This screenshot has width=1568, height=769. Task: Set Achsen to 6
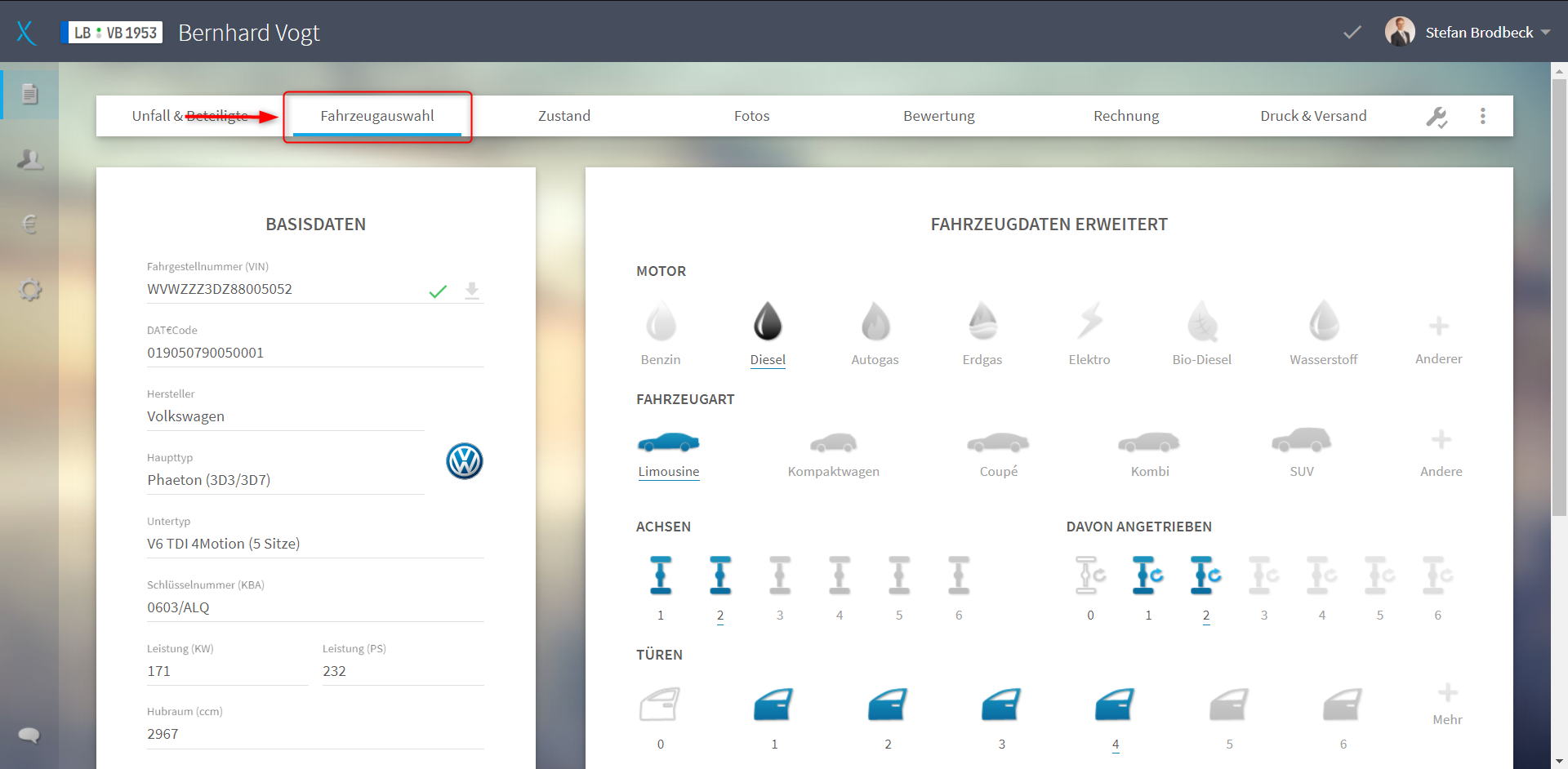(959, 588)
